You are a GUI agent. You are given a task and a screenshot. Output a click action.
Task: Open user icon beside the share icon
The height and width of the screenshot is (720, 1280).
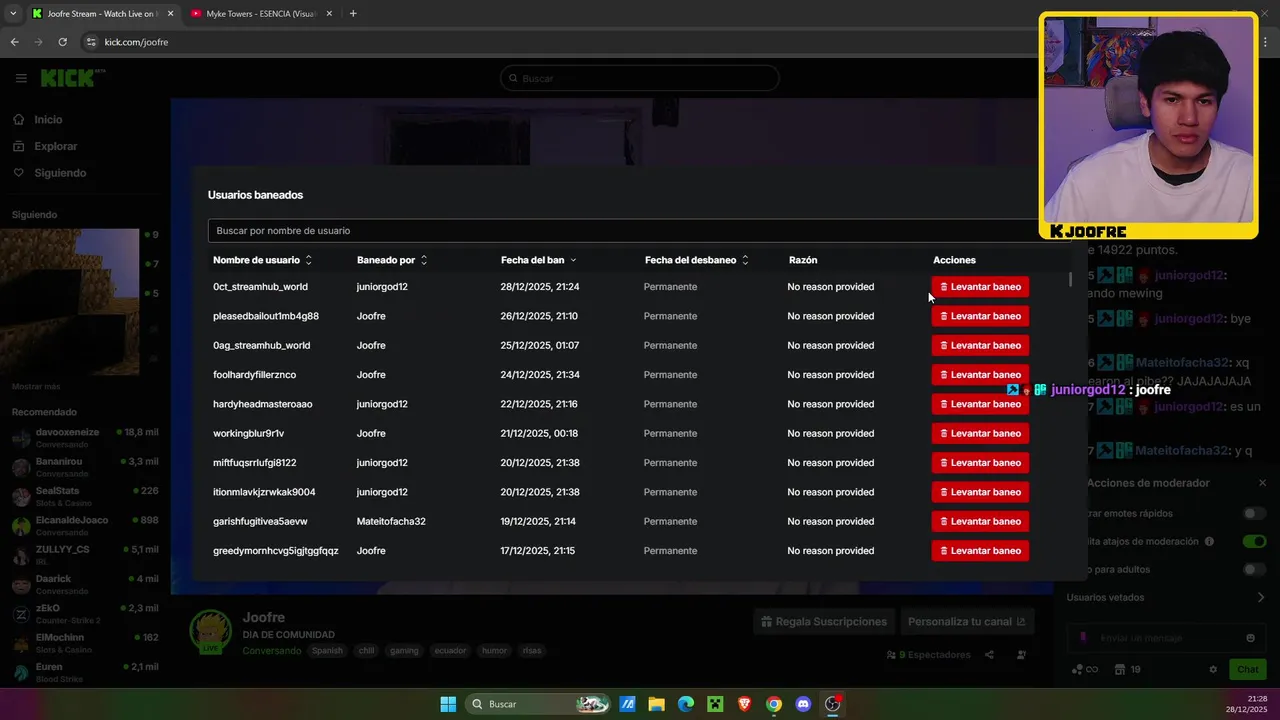[1021, 655]
